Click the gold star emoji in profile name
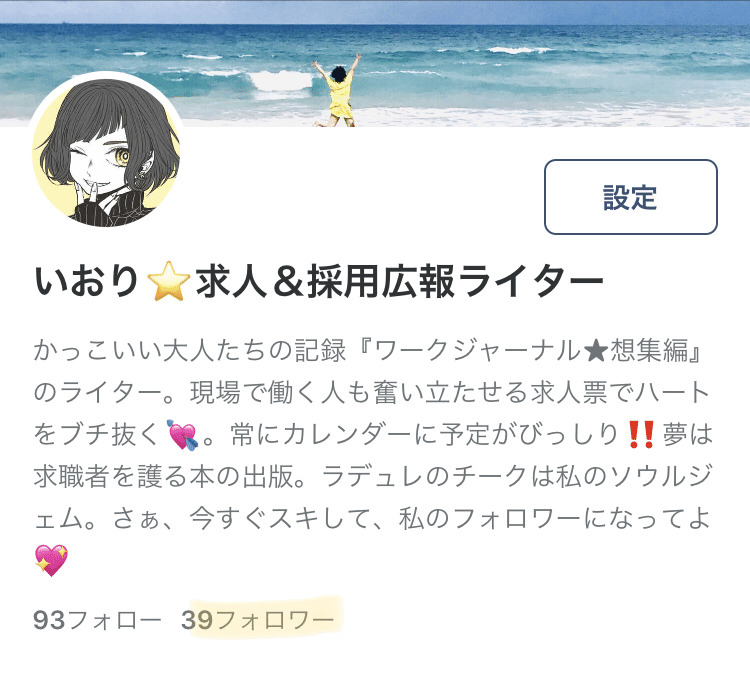Viewport: 750px width, 674px height. coord(168,281)
